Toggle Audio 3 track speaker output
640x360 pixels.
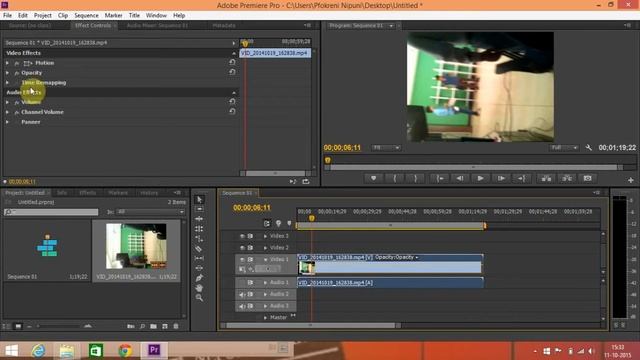(x=242, y=306)
